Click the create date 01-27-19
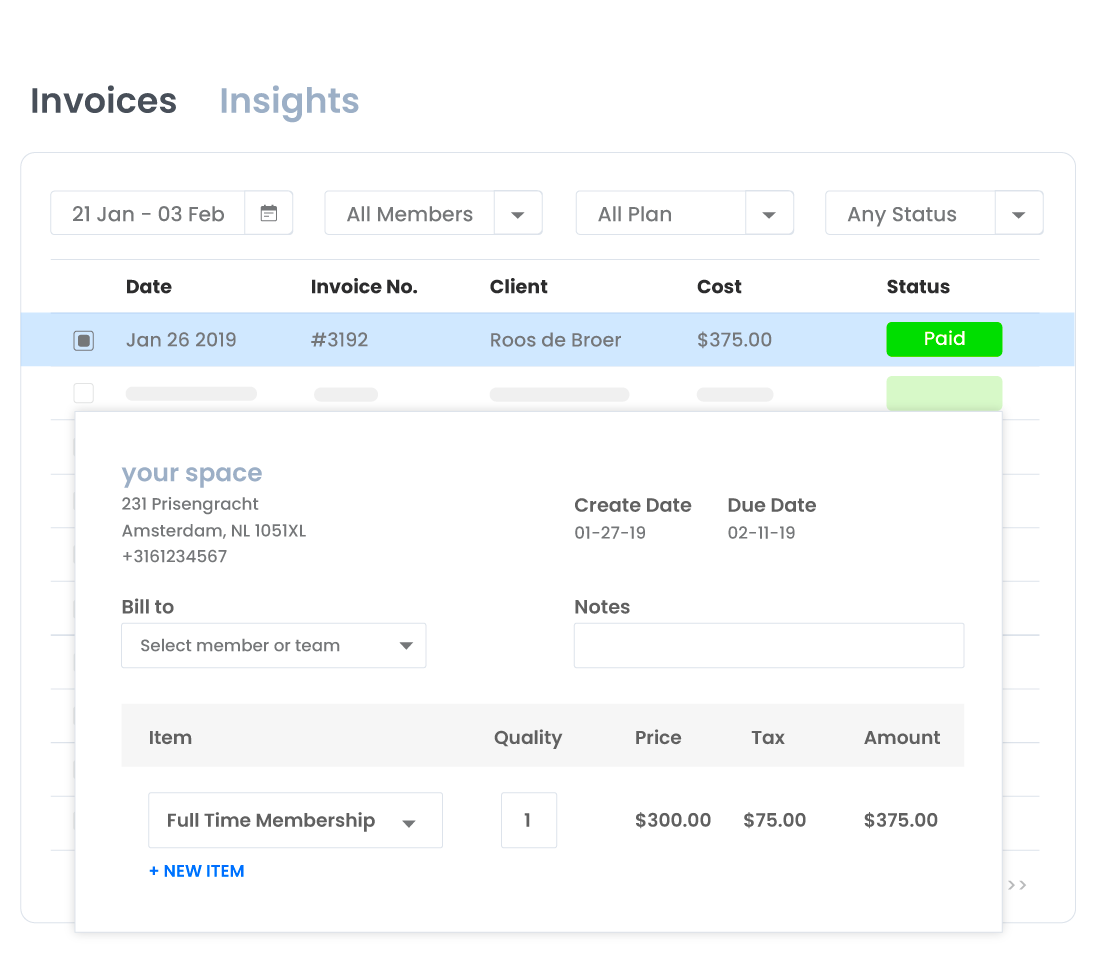 point(610,533)
